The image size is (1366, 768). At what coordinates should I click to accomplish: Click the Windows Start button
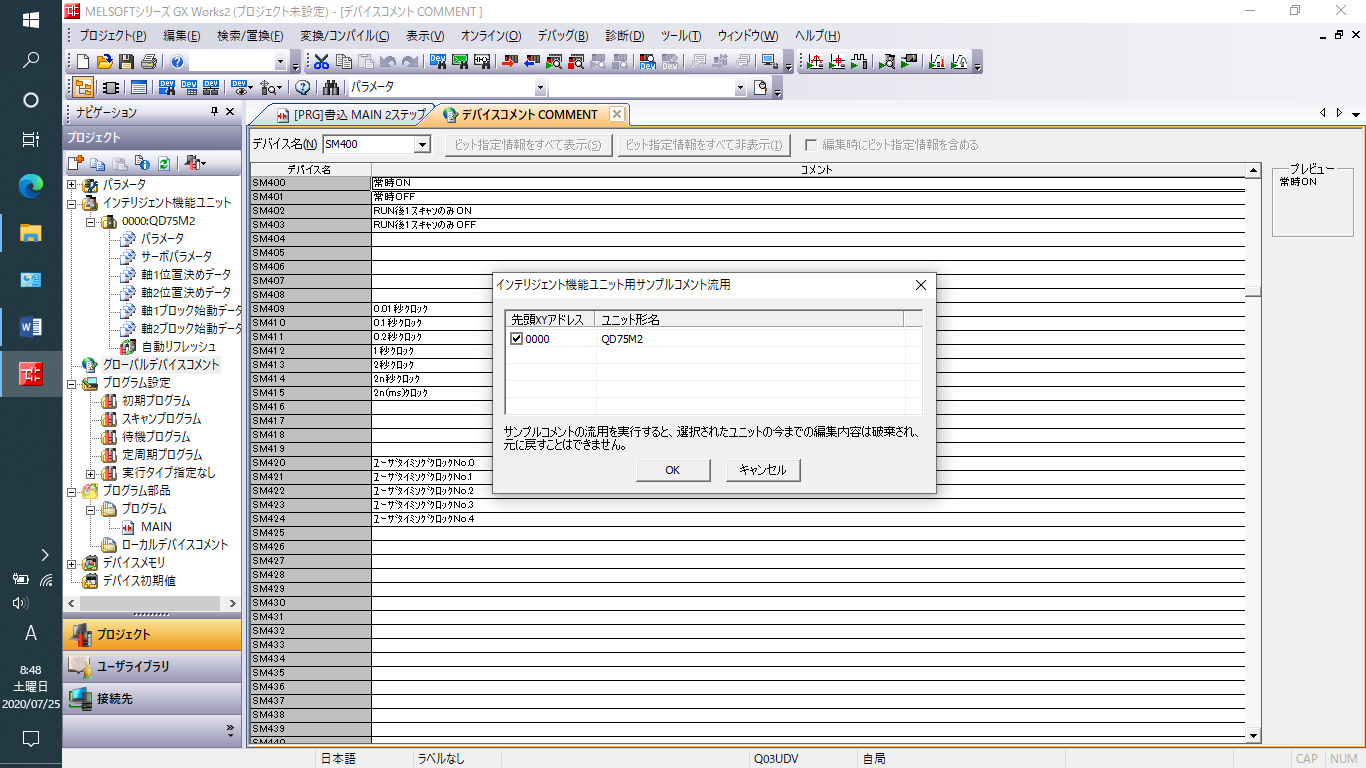coord(31,20)
